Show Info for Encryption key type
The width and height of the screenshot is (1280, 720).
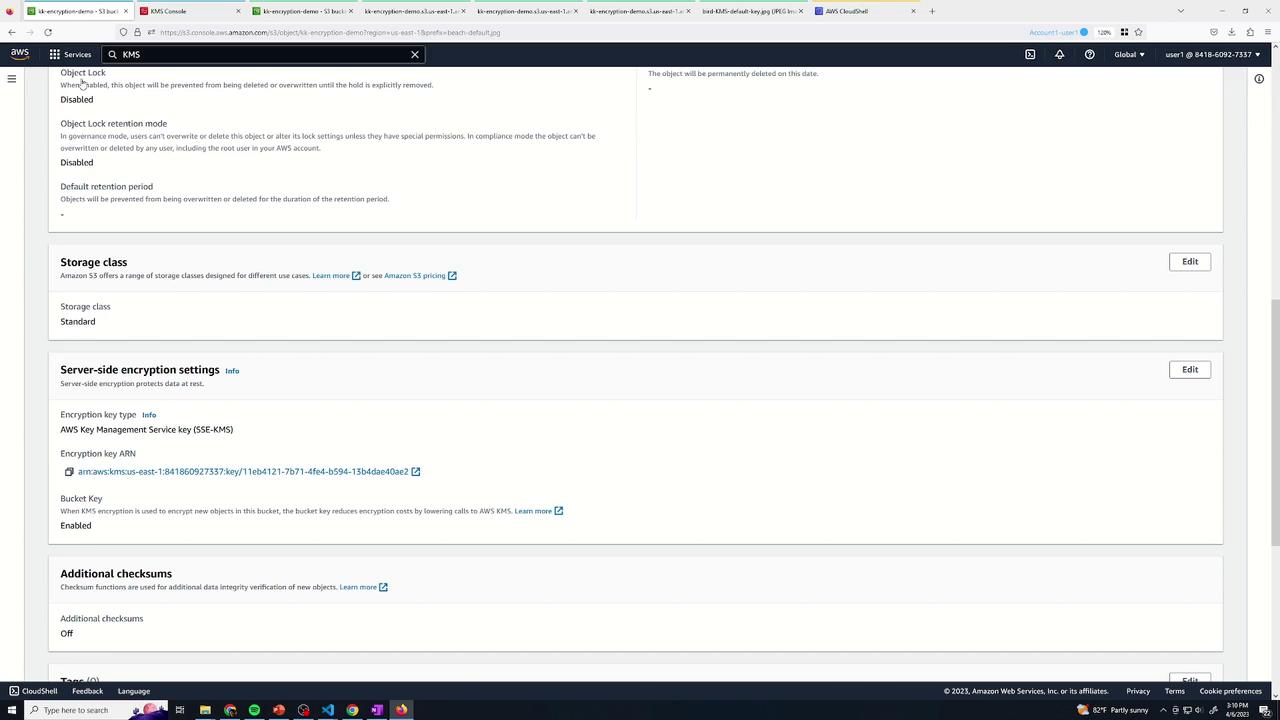pos(149,415)
